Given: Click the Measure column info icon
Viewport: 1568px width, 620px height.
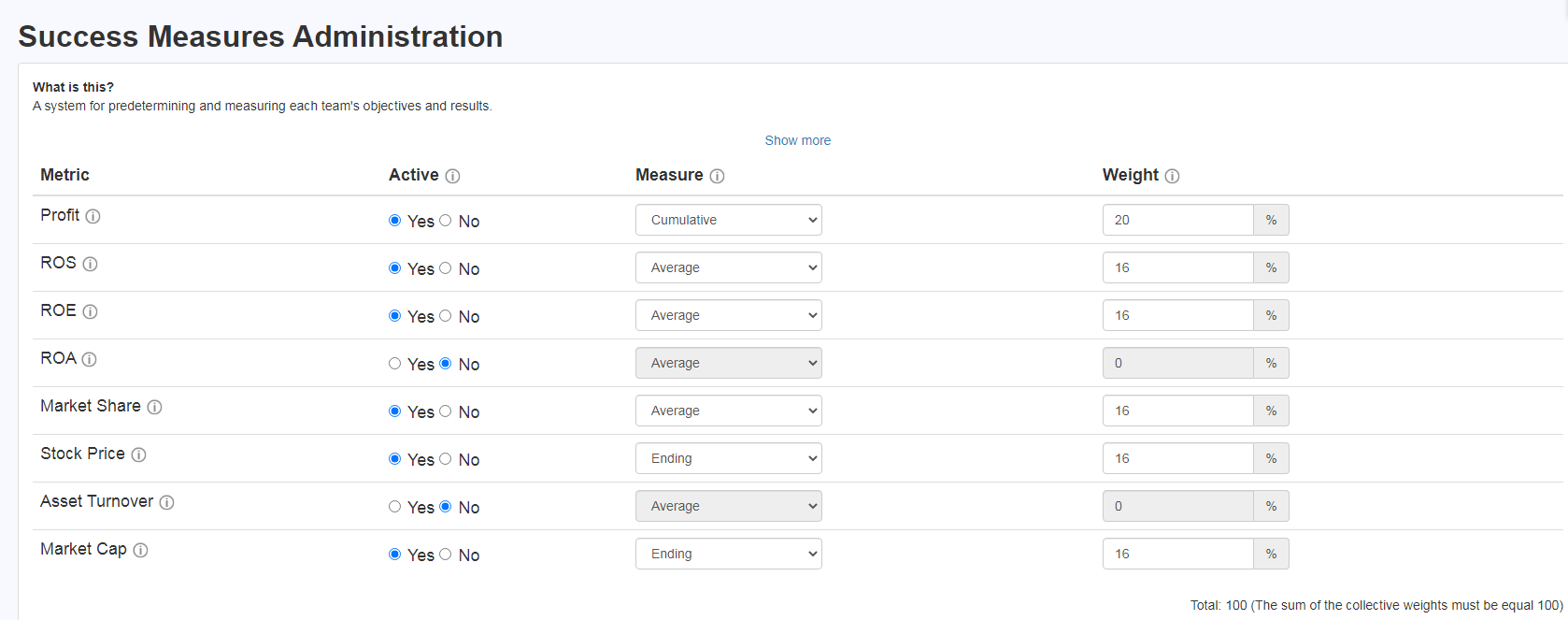Looking at the screenshot, I should (717, 176).
